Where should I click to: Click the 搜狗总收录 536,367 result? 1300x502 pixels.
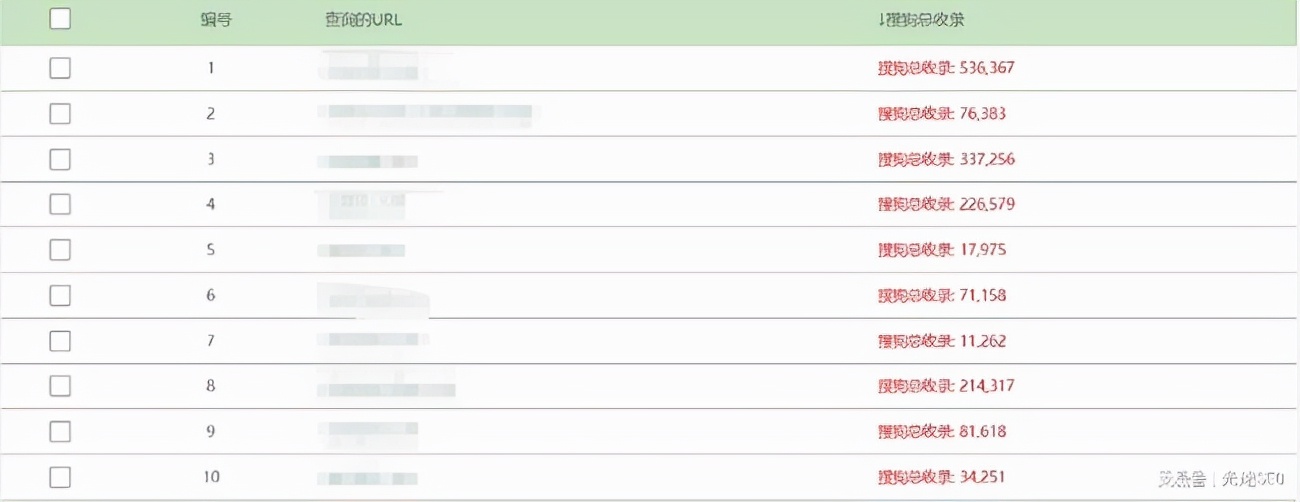pyautogui.click(x=946, y=68)
